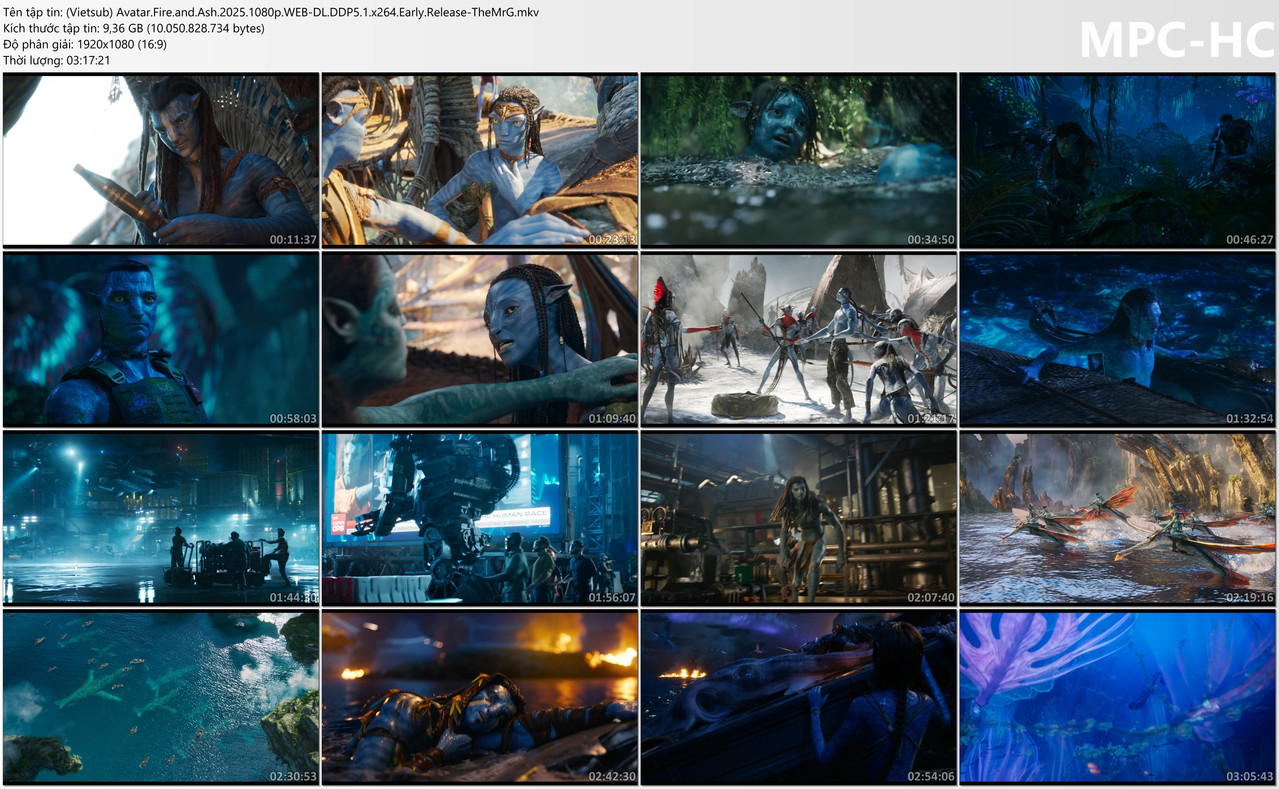Open the aerial ocean thumbnail at 02:30:53
This screenshot has width=1279, height=789.
click(161, 697)
